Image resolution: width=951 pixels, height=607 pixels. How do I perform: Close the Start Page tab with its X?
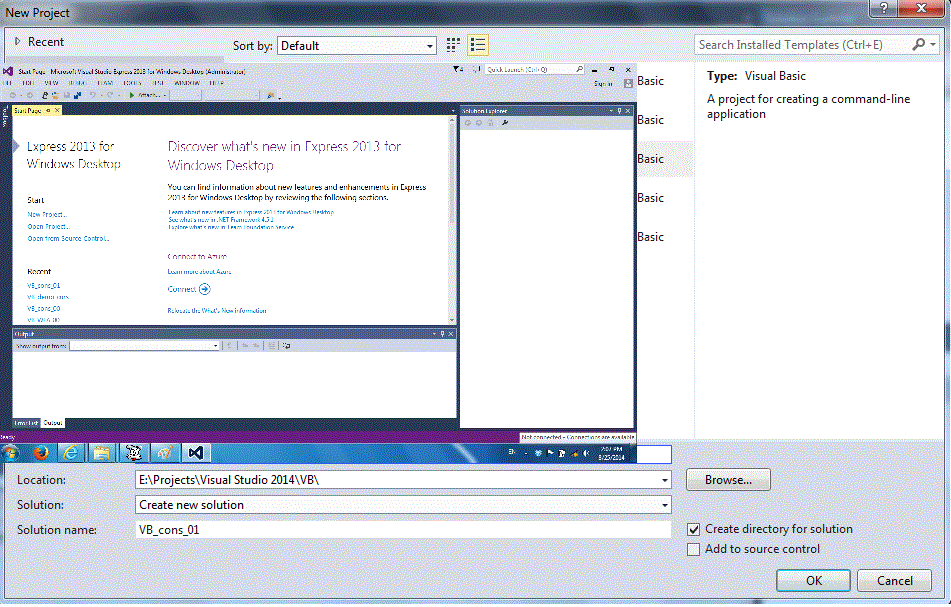pyautogui.click(x=57, y=110)
